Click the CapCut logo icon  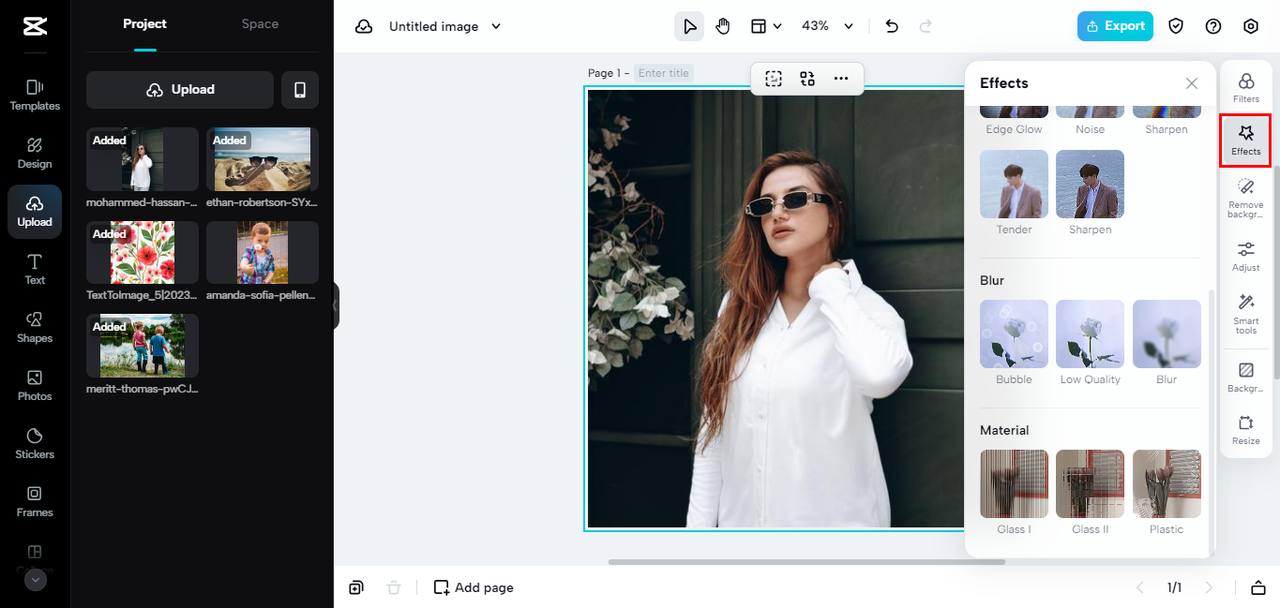click(x=35, y=26)
